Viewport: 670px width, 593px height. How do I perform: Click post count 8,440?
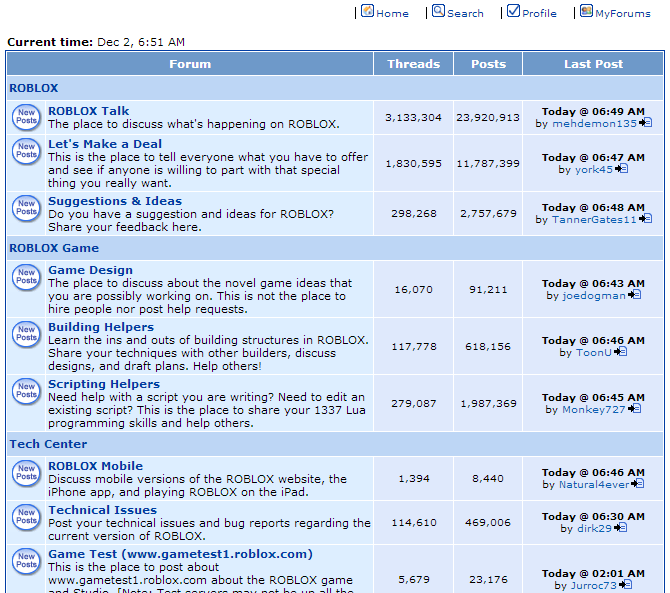488,478
